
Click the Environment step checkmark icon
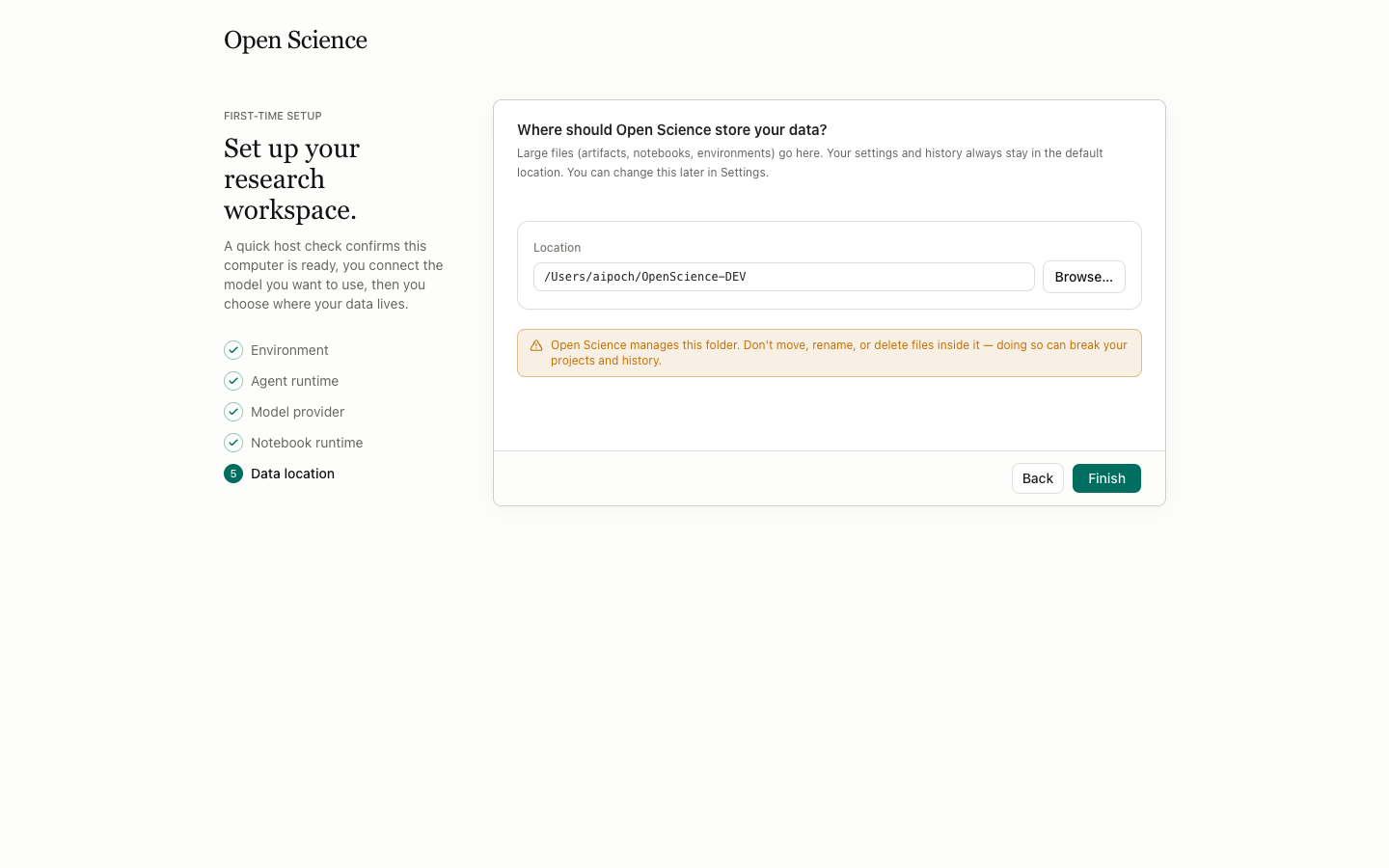coord(233,350)
